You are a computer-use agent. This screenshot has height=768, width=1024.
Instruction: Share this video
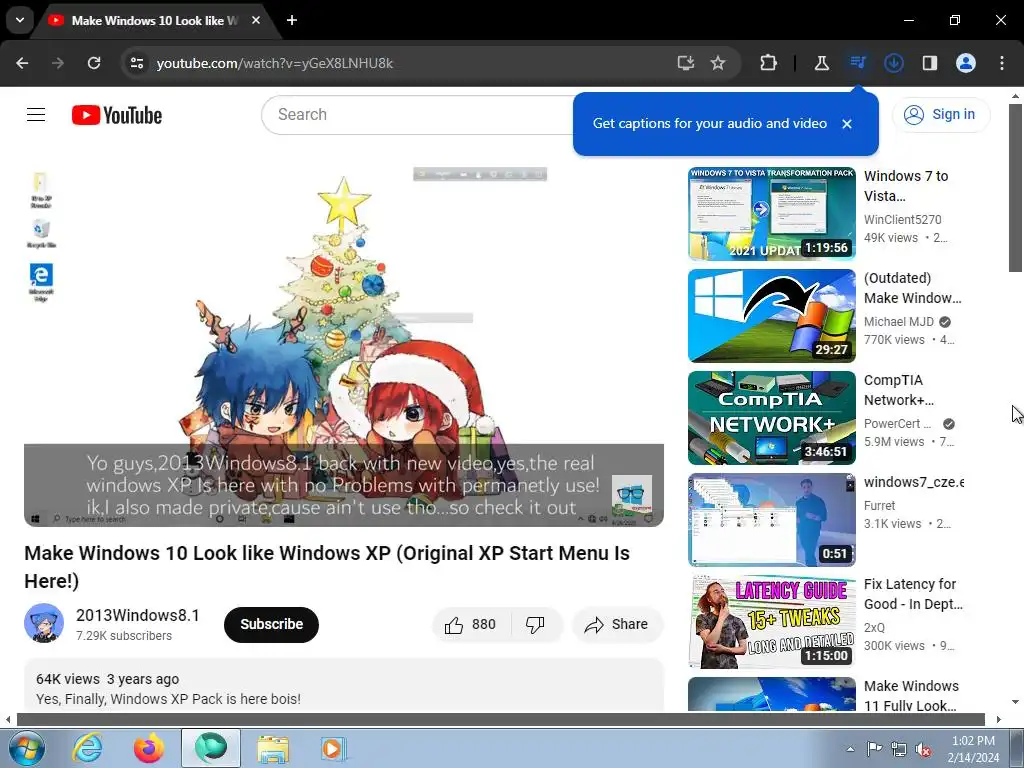click(617, 625)
